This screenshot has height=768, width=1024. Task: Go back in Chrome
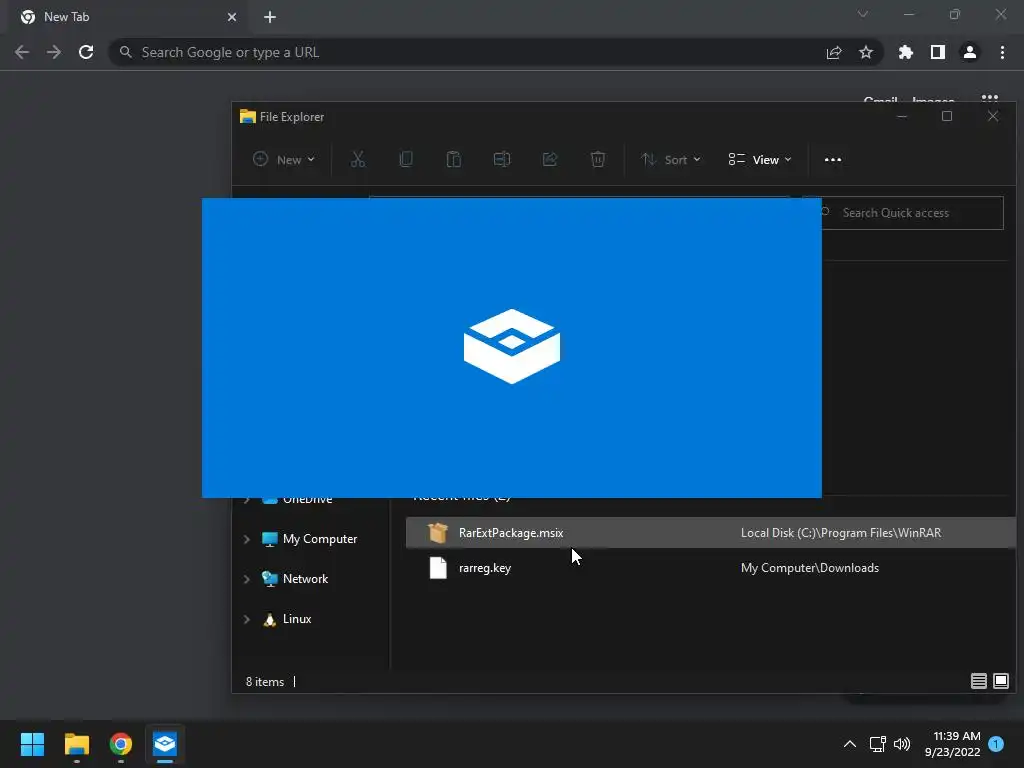click(x=22, y=52)
